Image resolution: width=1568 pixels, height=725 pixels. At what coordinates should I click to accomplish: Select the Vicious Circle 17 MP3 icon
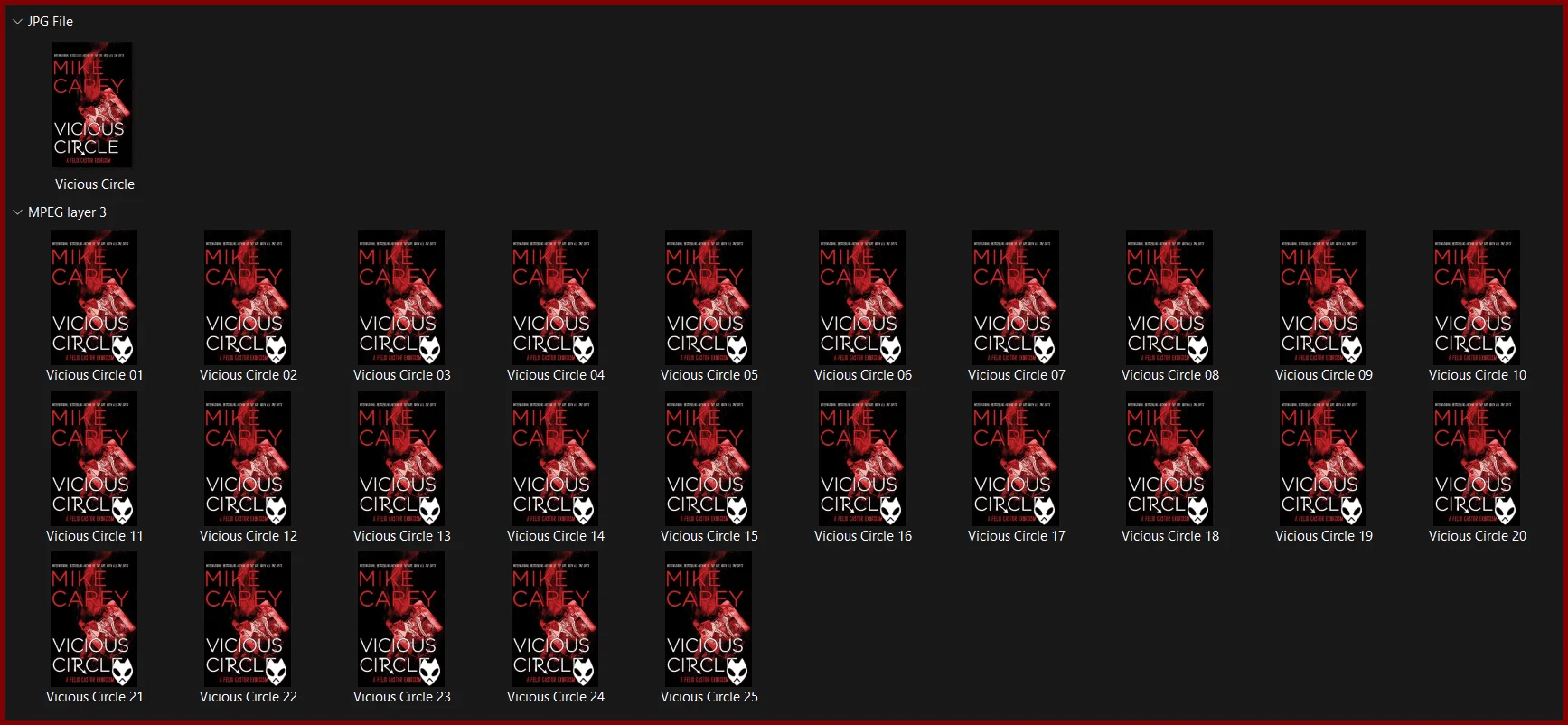tap(1016, 458)
